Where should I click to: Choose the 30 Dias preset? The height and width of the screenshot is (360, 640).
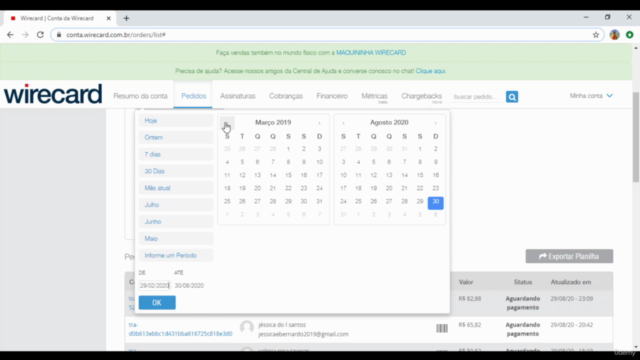(176, 171)
